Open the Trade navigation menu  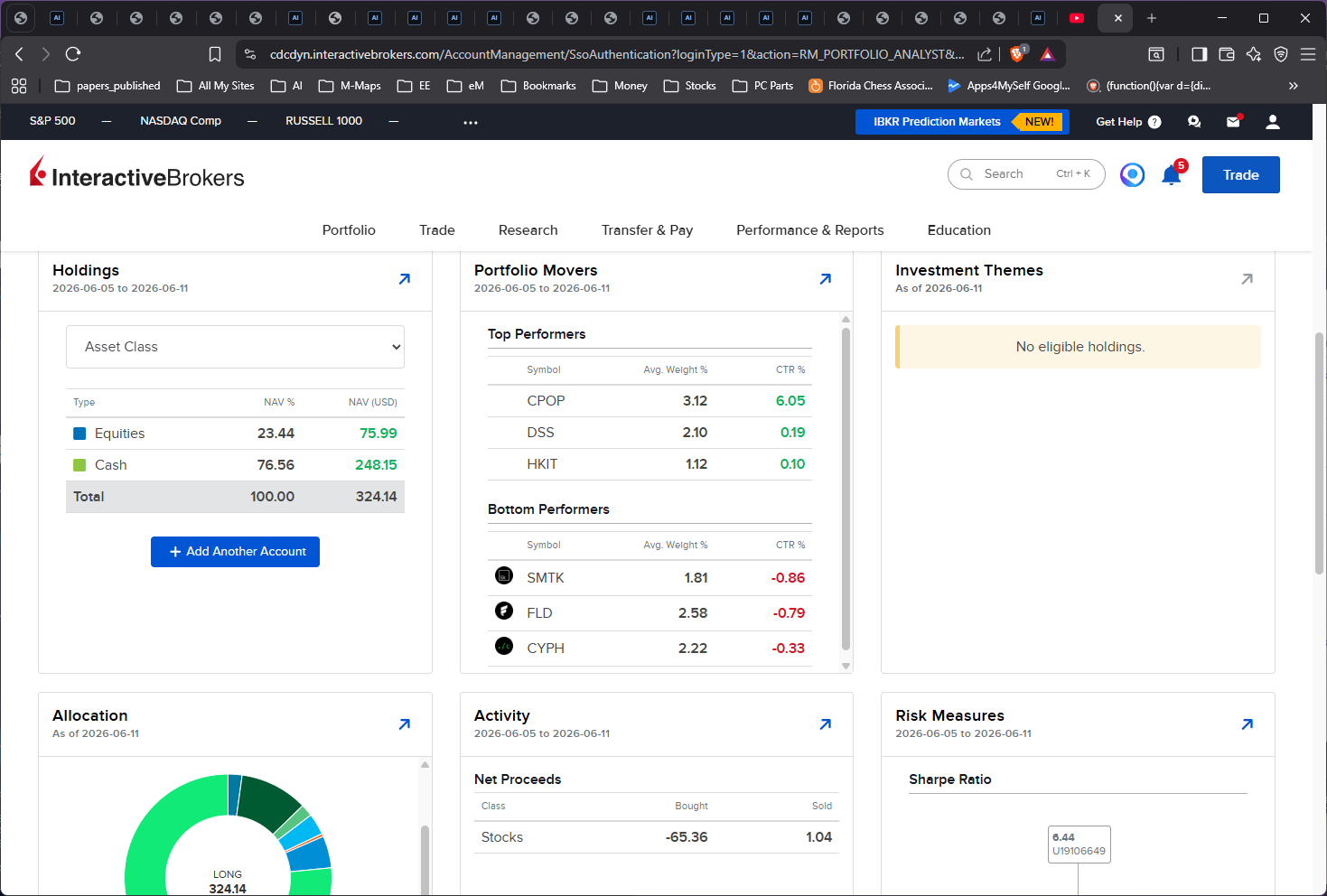coord(437,230)
